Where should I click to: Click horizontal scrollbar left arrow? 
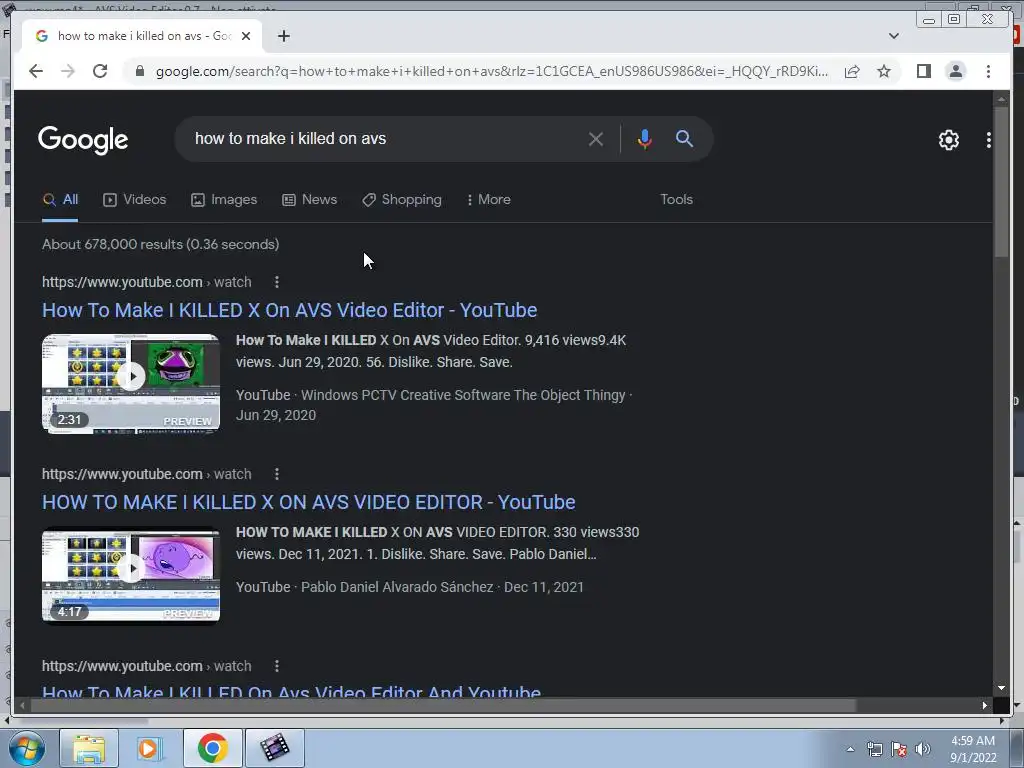coord(22,705)
